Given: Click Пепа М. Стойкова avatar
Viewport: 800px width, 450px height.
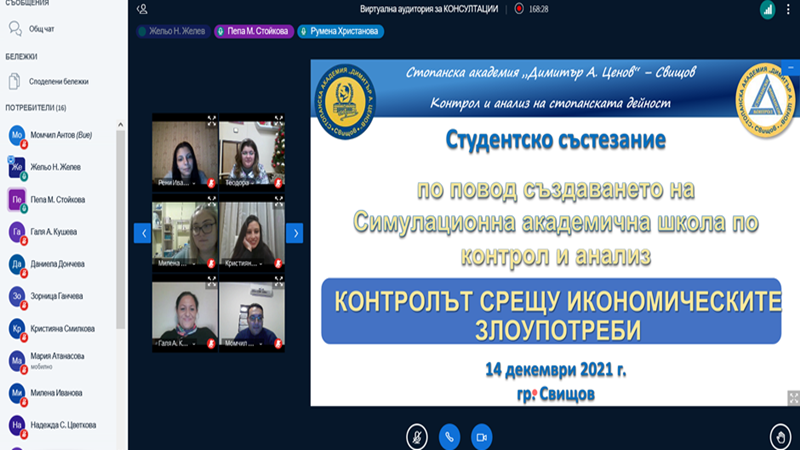Looking at the screenshot, I should tap(17, 199).
